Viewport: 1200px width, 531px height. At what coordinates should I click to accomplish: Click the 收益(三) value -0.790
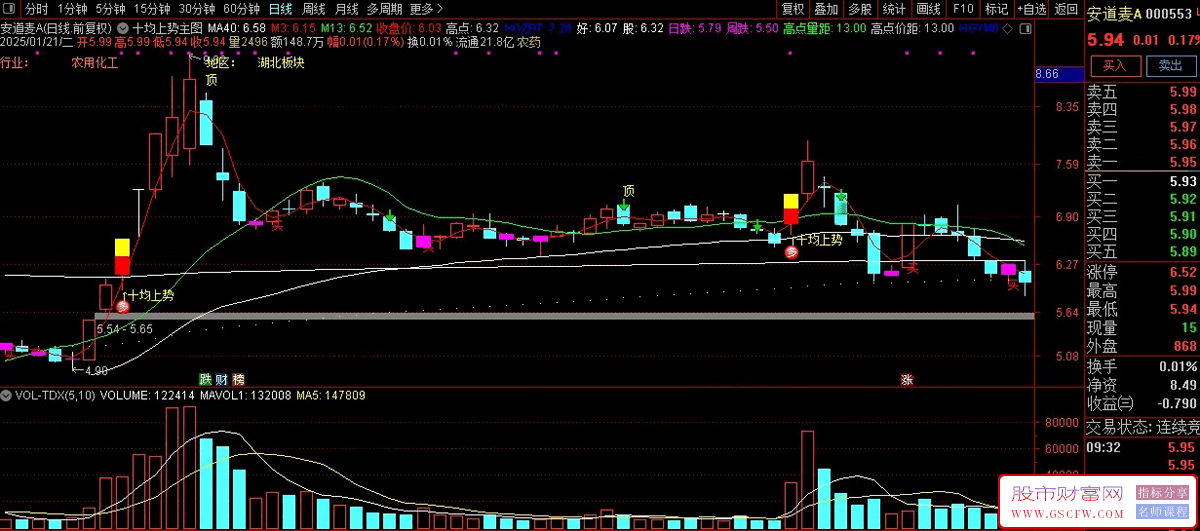pyautogui.click(x=1177, y=403)
